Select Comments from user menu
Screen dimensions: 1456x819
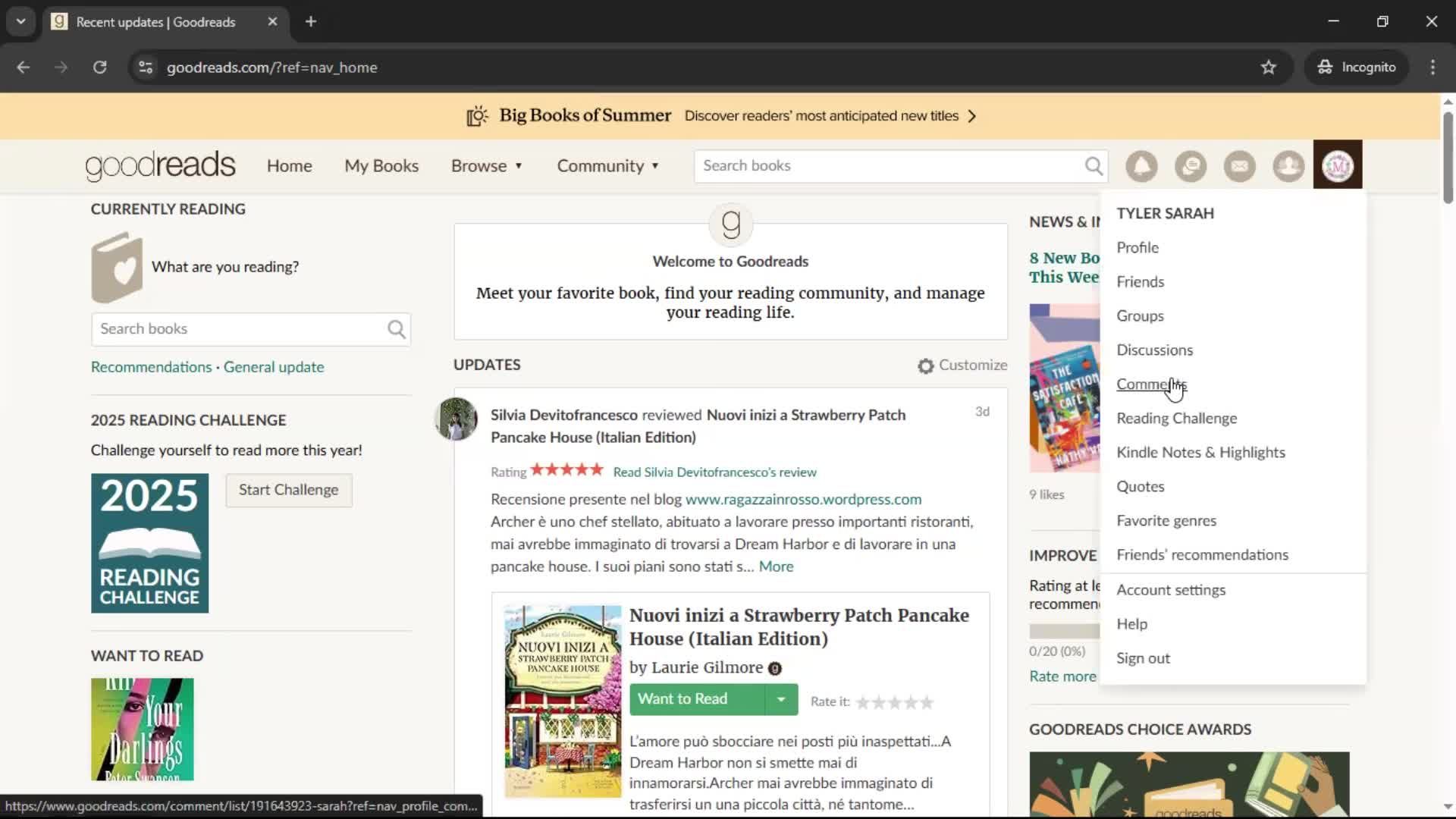[x=1151, y=384]
